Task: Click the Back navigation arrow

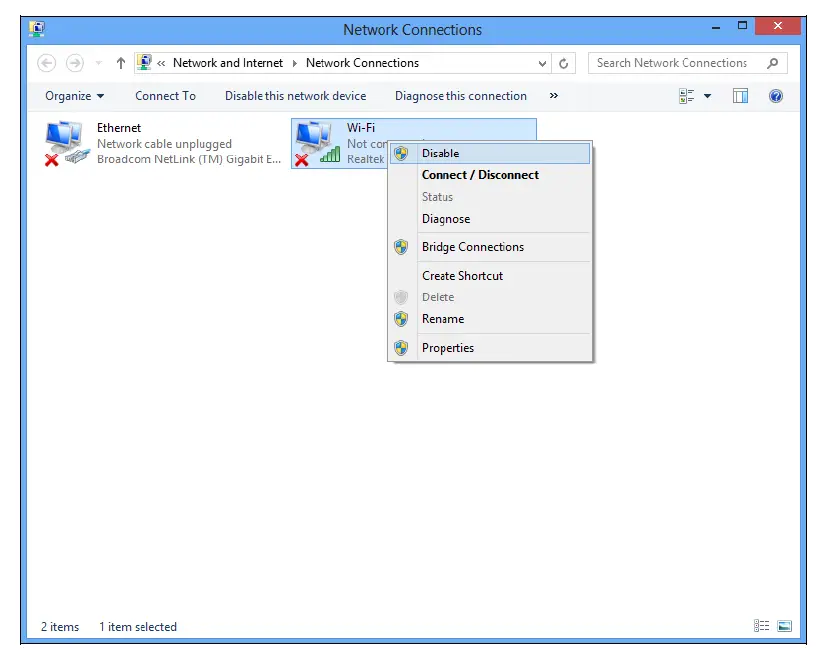Action: [46, 63]
